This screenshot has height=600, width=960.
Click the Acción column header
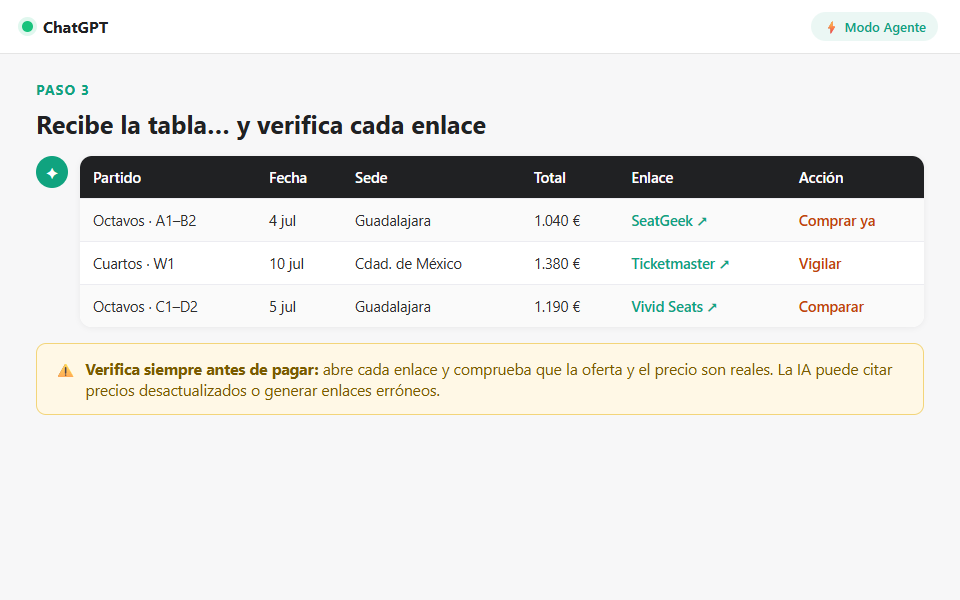pos(820,178)
